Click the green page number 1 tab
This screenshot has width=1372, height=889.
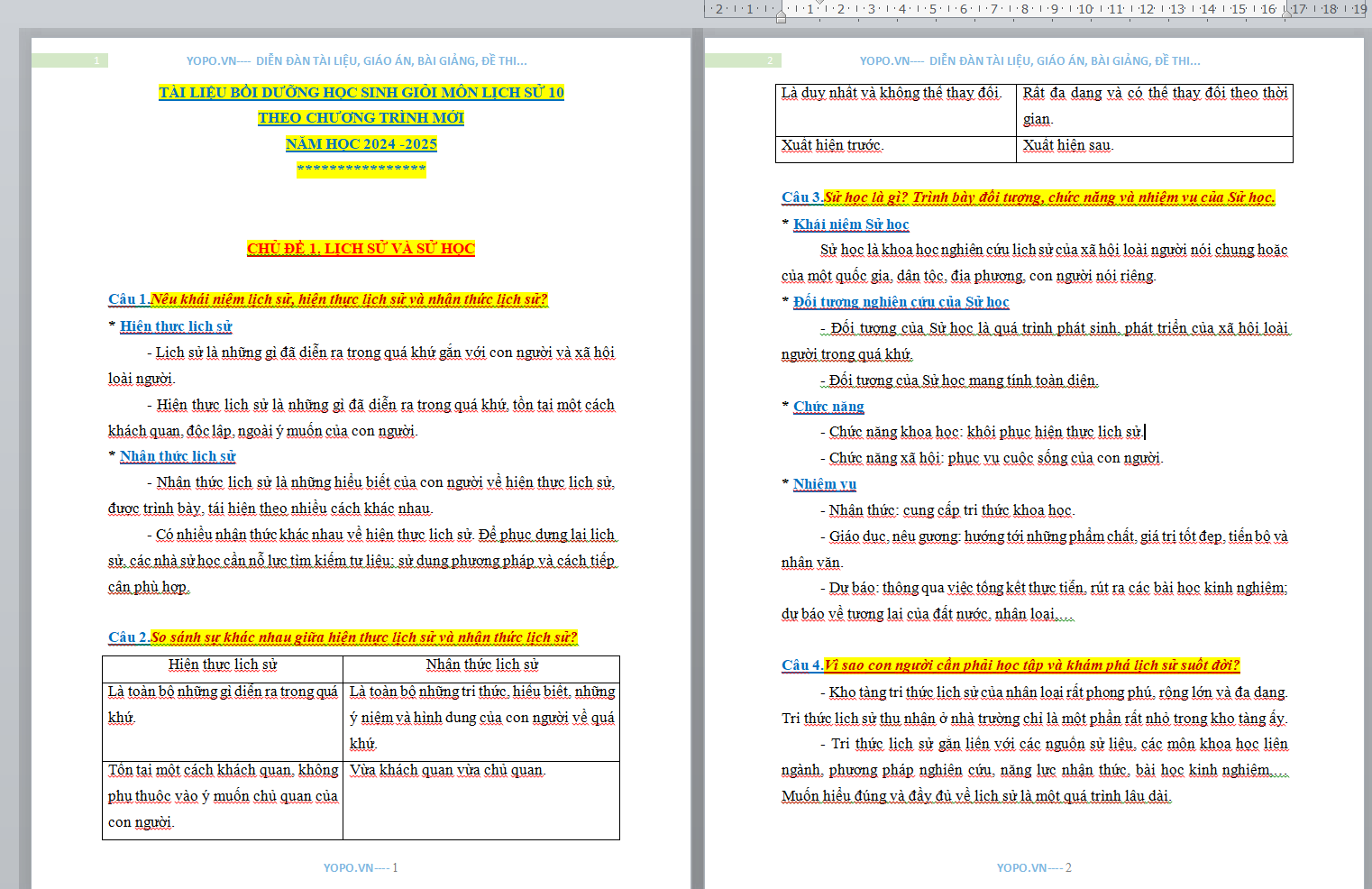tap(70, 60)
